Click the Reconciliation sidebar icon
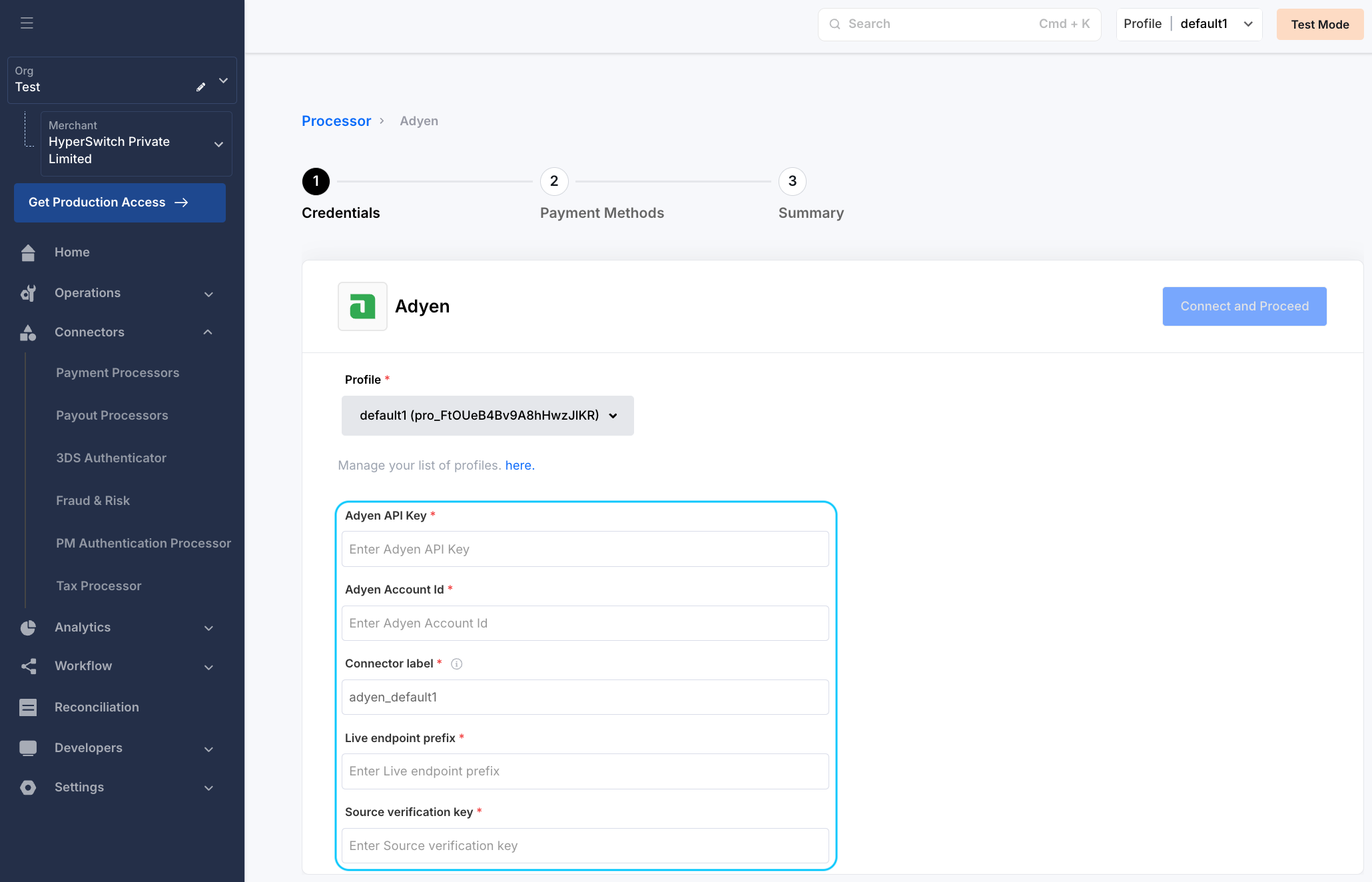 point(28,707)
